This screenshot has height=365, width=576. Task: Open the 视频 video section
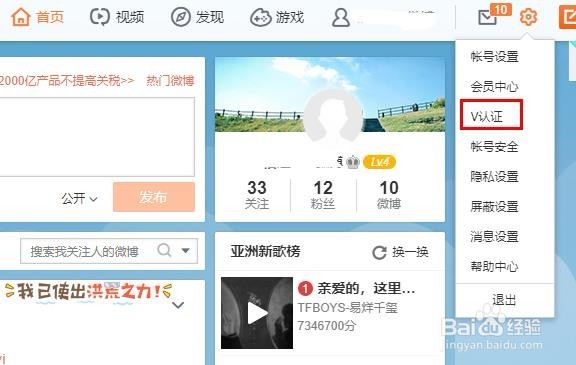[x=117, y=17]
